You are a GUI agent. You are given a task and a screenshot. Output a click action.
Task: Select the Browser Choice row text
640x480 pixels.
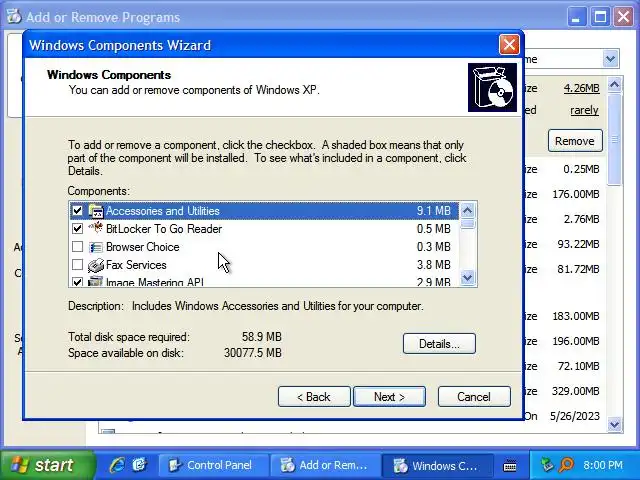142,247
